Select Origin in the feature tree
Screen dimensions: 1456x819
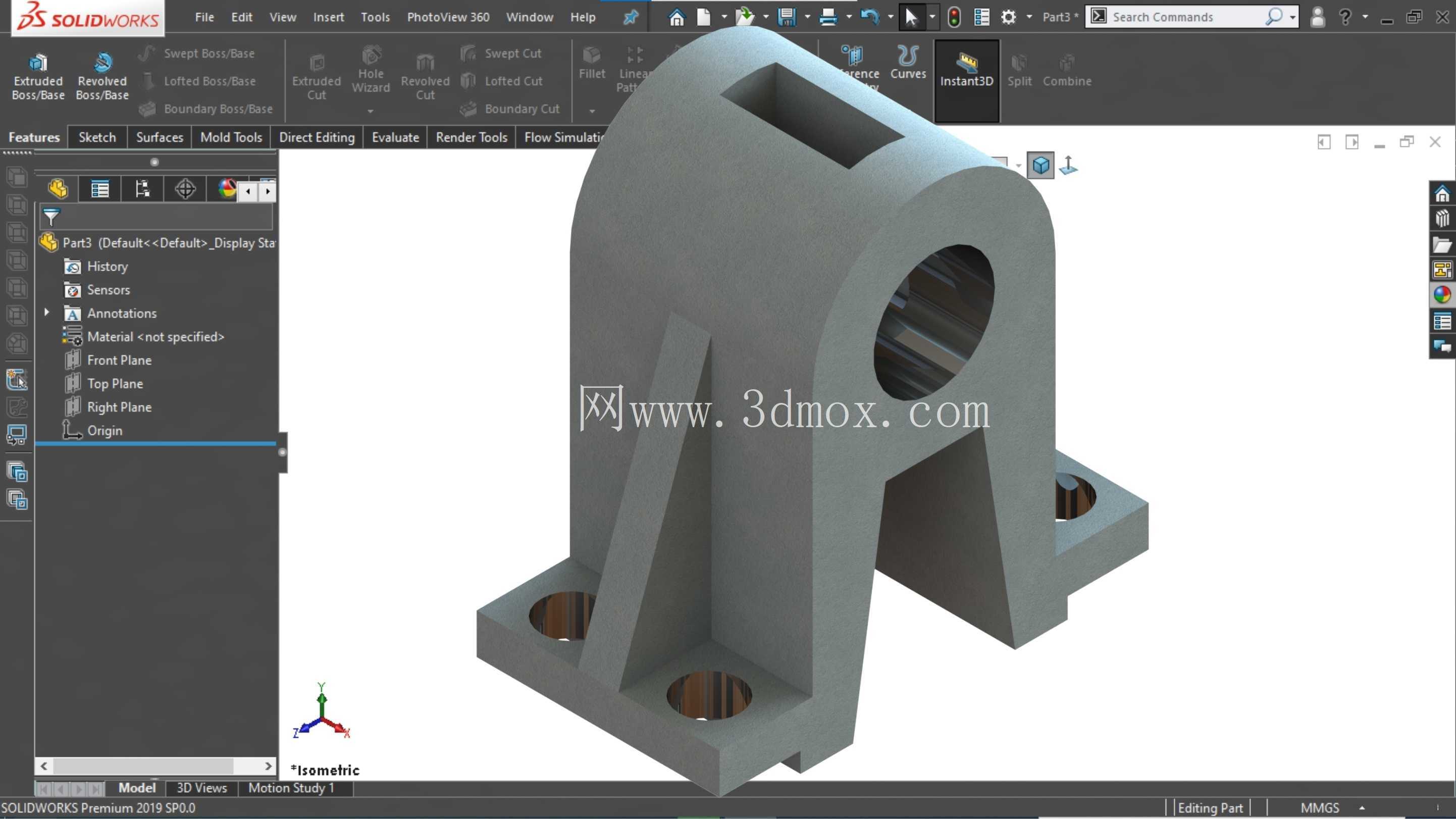92,431
